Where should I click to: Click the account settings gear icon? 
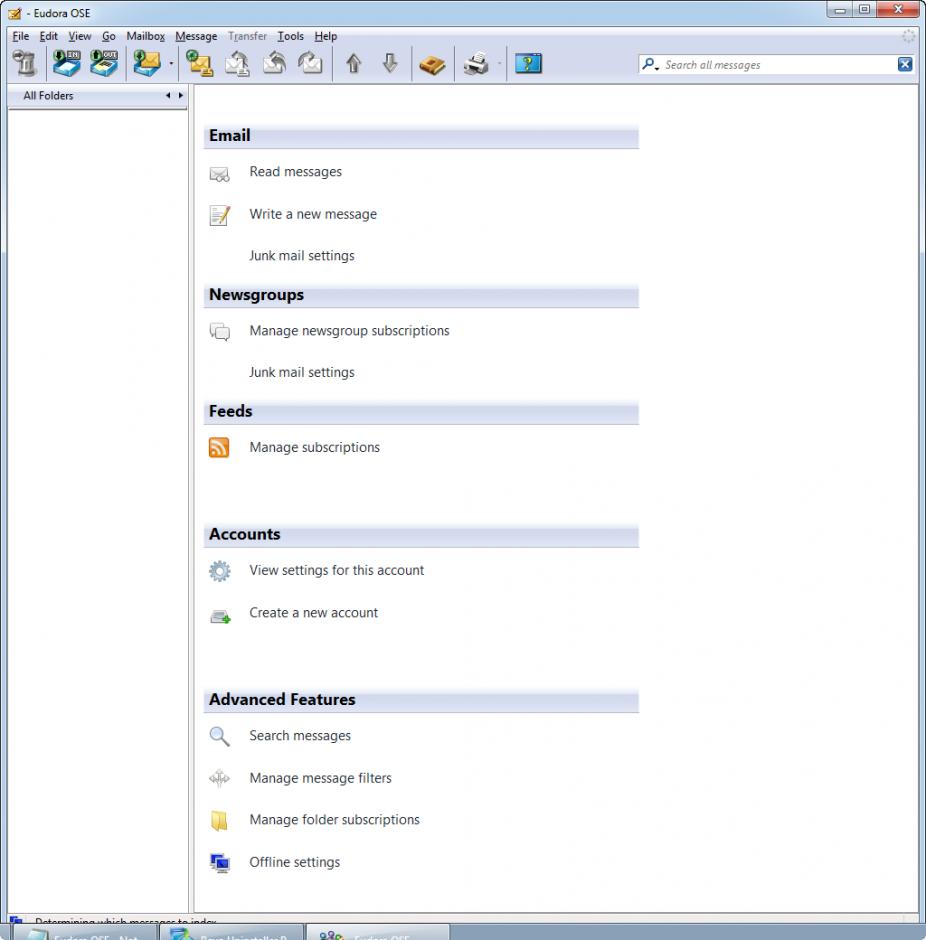219,571
